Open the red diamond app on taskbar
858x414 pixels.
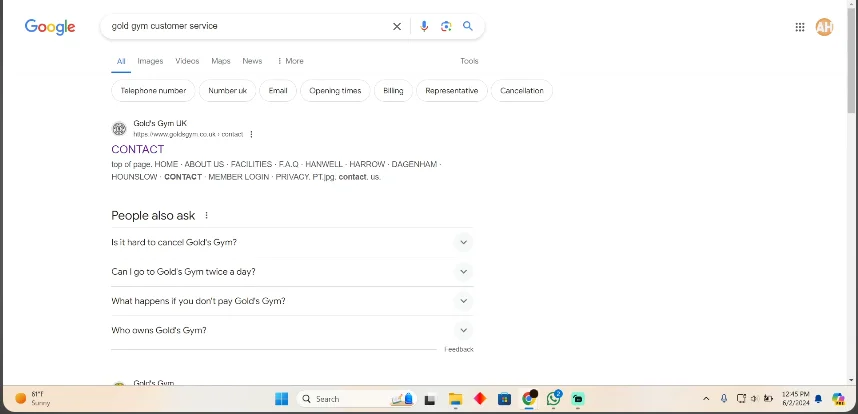[x=480, y=399]
